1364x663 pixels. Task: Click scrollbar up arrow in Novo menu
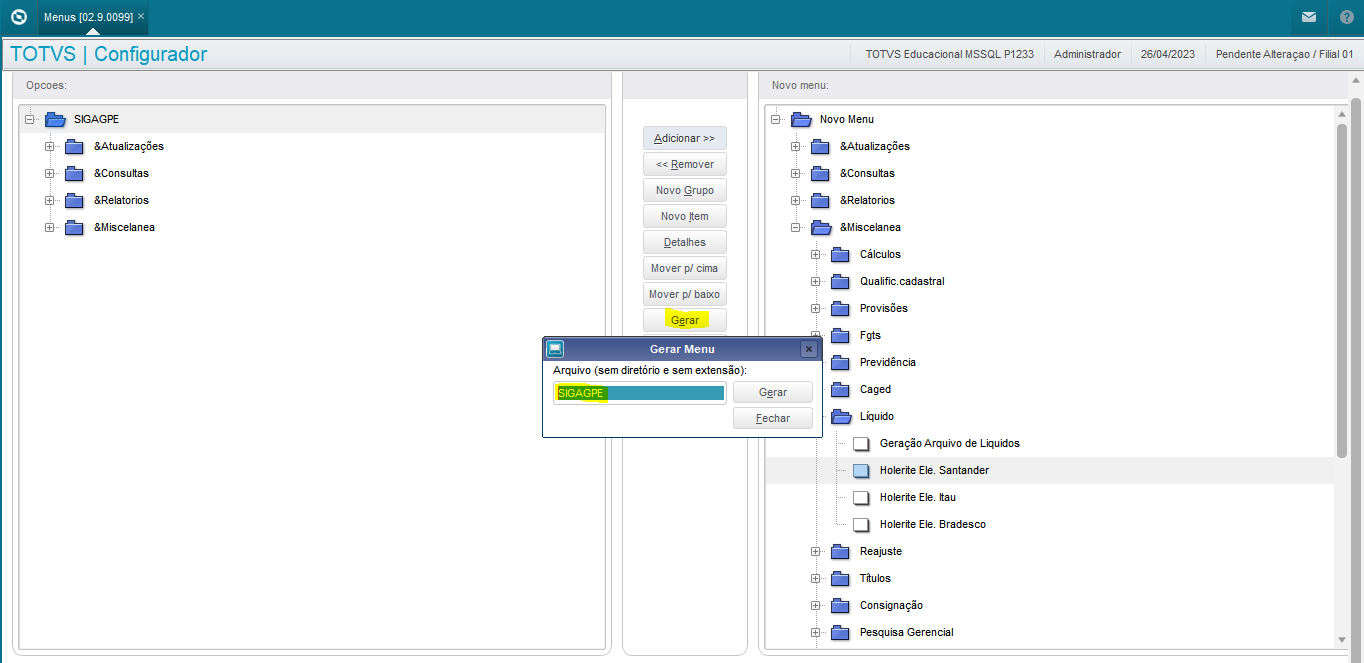tap(1342, 116)
